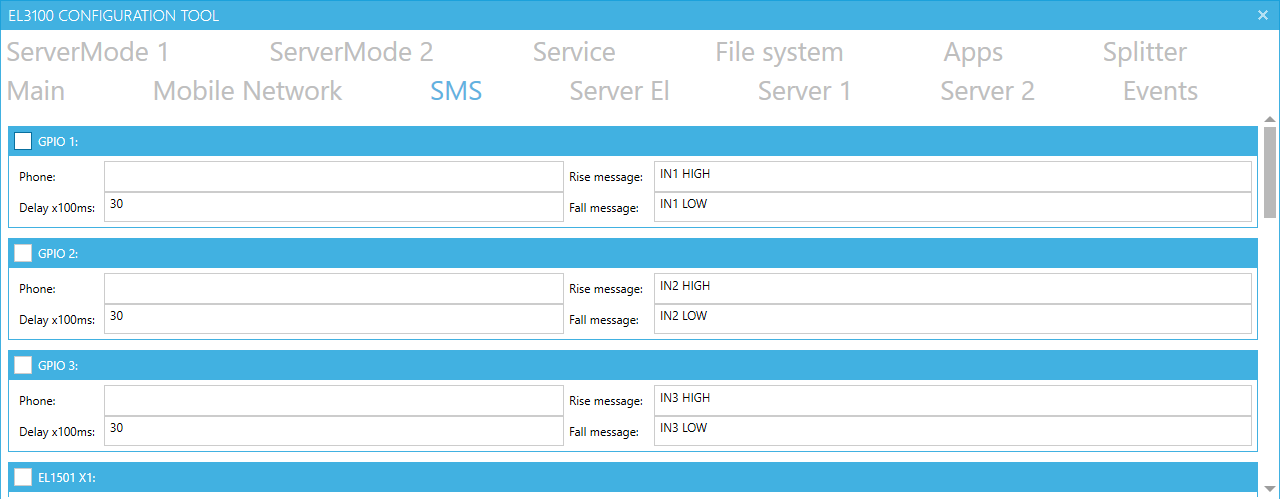Screen dimensions: 1280x499
Task: Switch to the Service tab
Action: tap(574, 52)
